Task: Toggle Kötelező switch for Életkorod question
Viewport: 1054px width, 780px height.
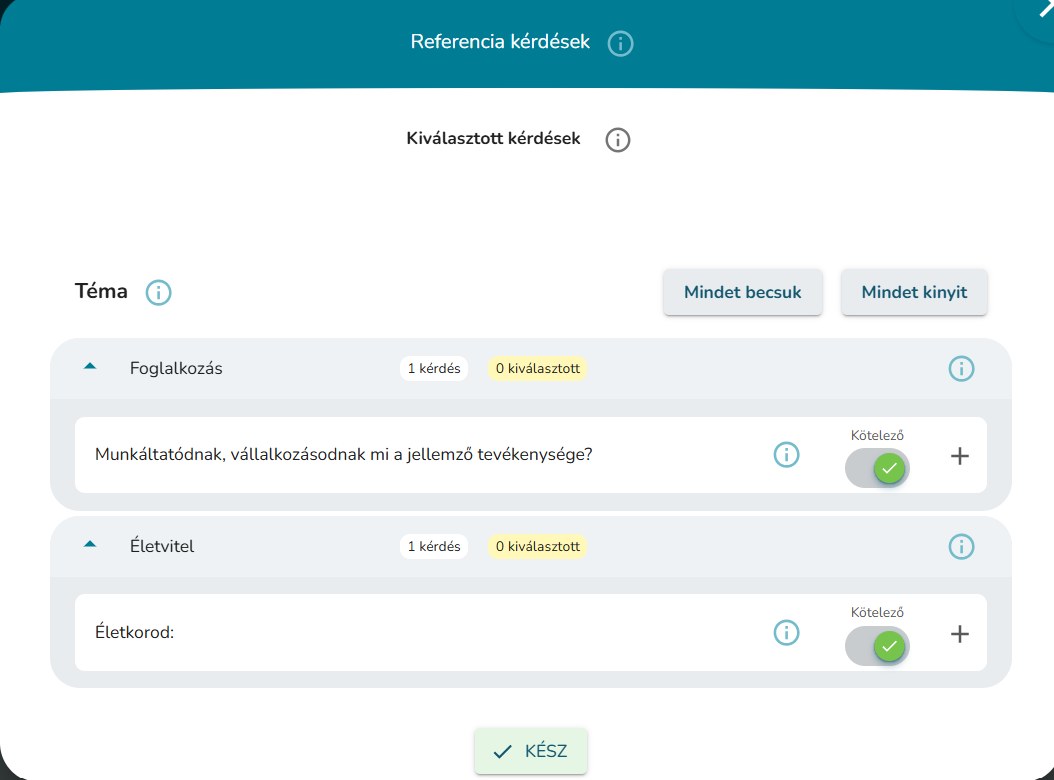Action: 877,646
